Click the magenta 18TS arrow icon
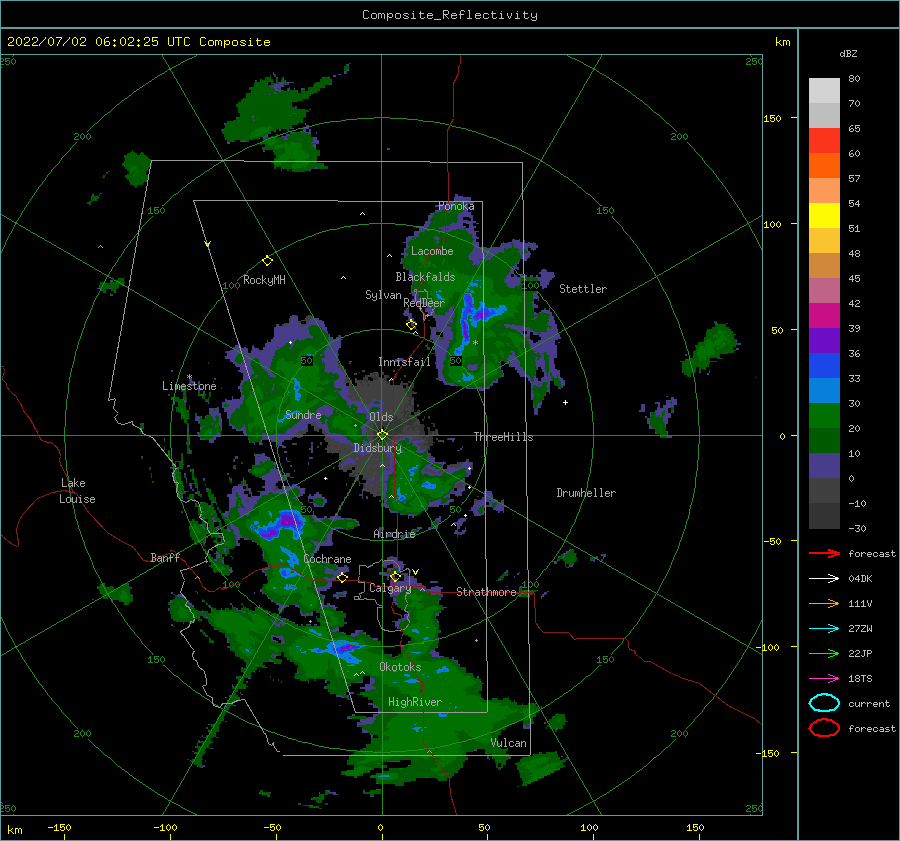Image resolution: width=900 pixels, height=841 pixels. 824,679
